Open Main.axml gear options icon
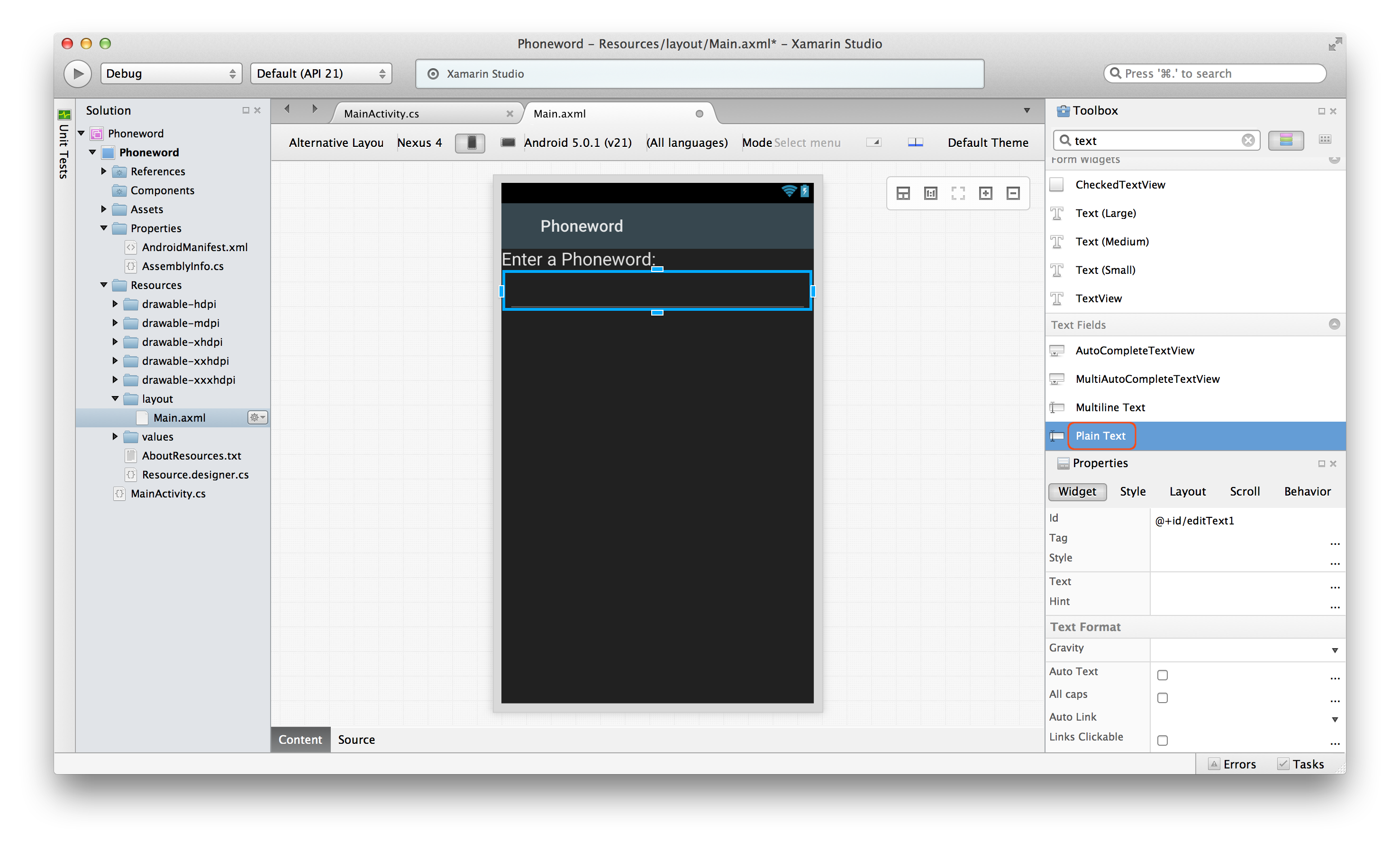1400x849 pixels. (257, 417)
